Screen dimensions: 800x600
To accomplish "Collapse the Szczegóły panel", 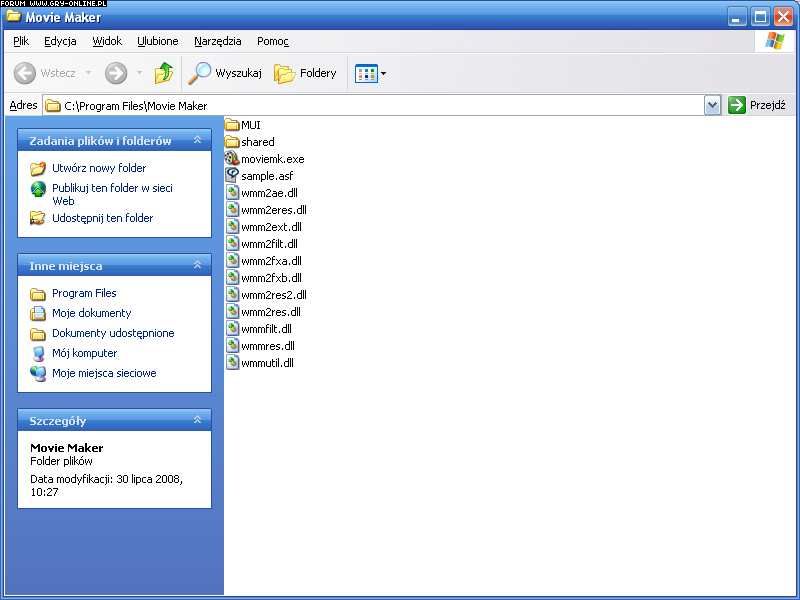I will 197,420.
